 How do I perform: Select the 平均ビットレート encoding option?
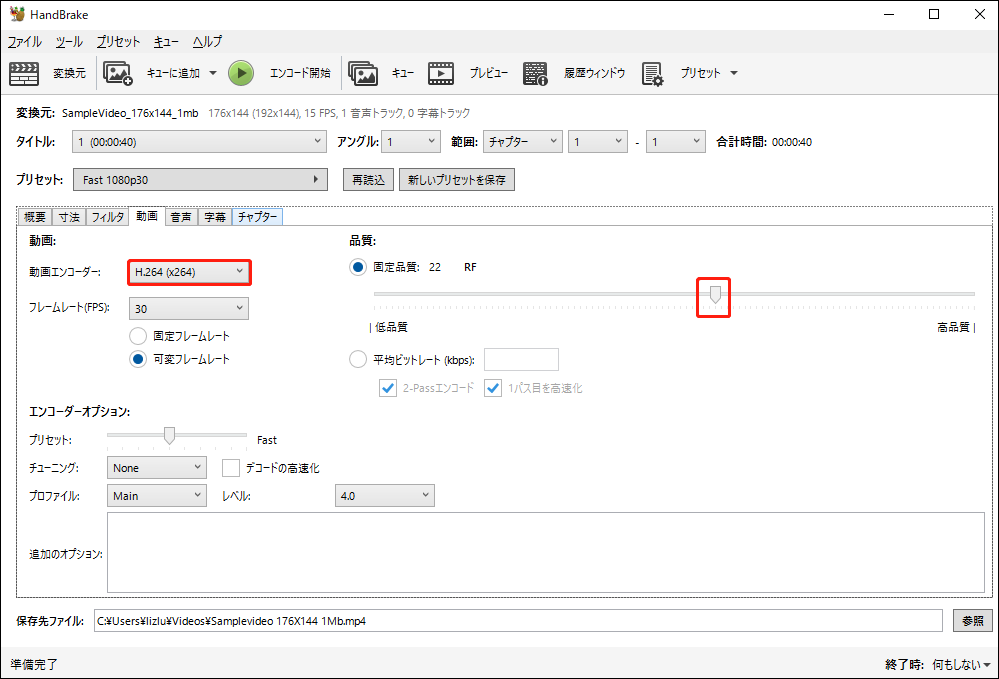pos(357,359)
